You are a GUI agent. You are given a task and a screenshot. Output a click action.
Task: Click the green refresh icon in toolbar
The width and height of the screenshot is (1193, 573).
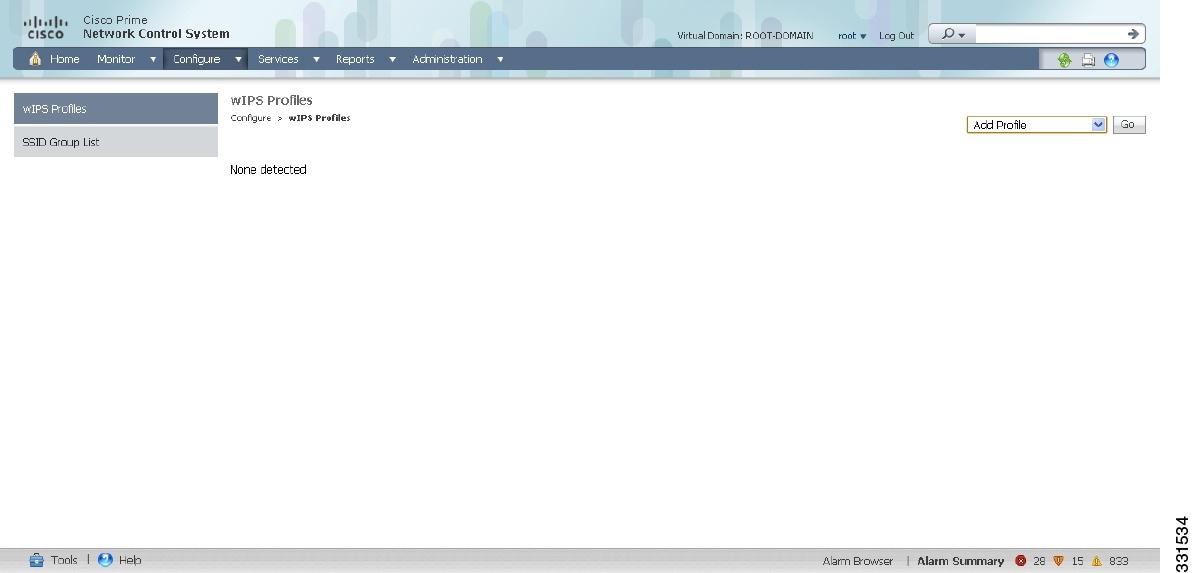click(x=1064, y=60)
